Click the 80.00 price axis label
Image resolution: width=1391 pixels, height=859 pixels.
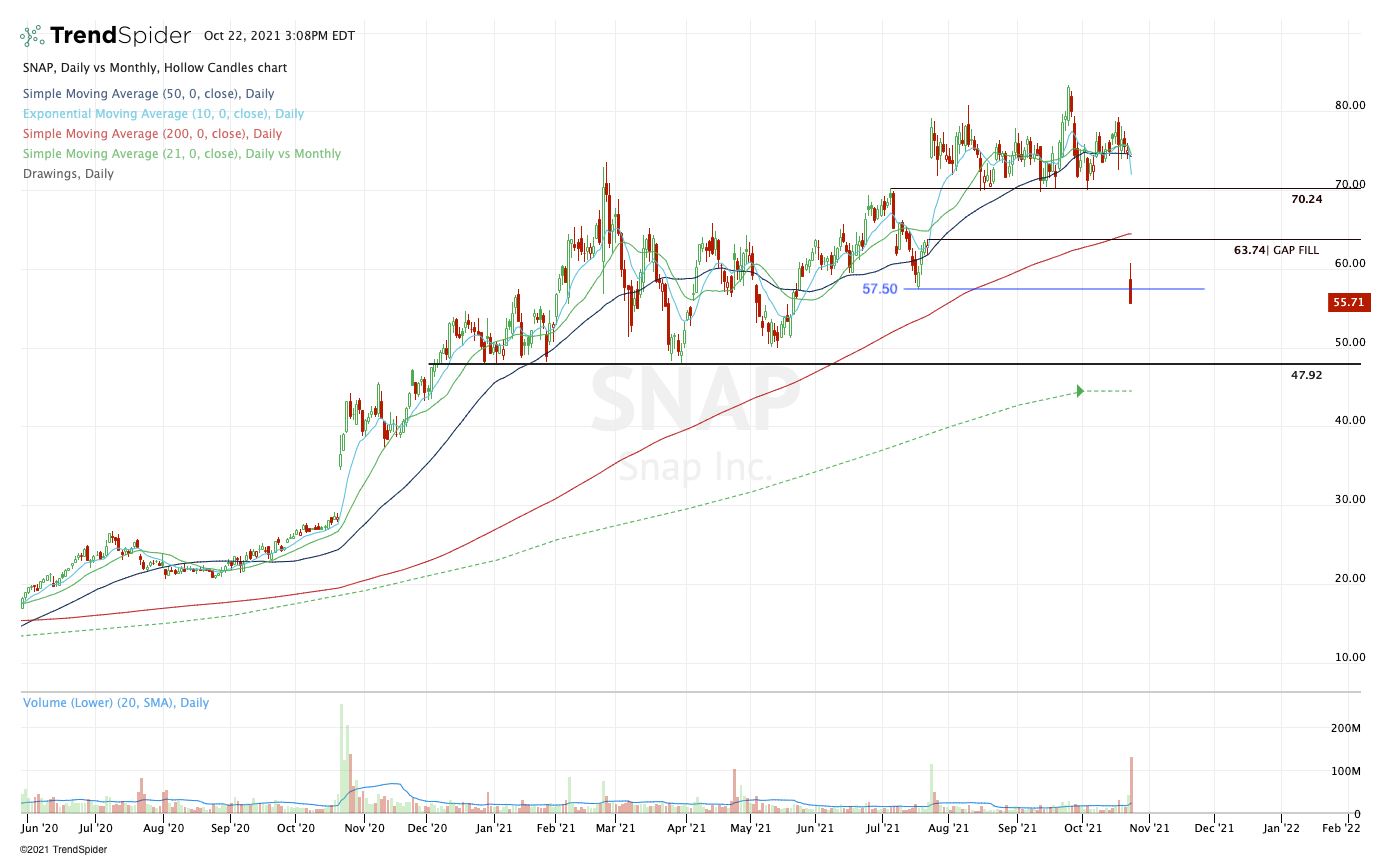point(1350,105)
